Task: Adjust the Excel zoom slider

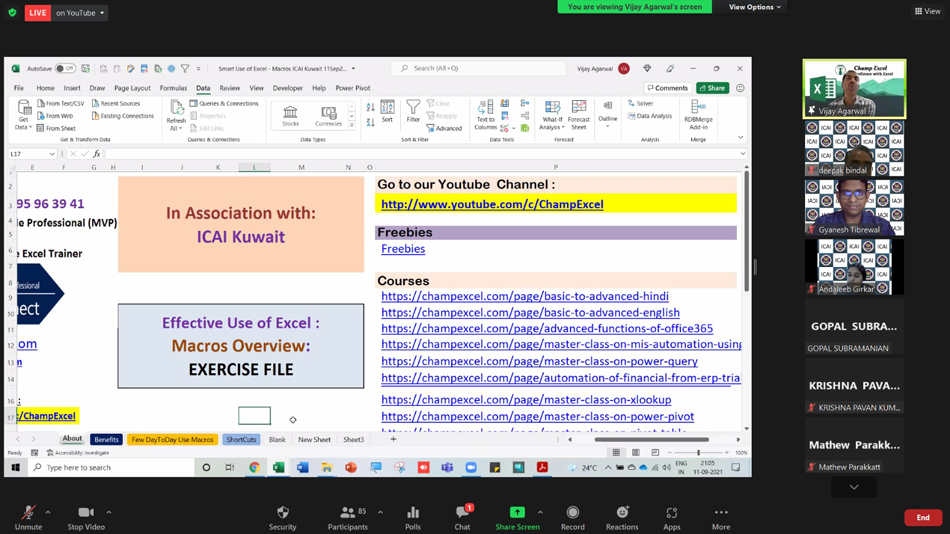Action: pyautogui.click(x=698, y=452)
